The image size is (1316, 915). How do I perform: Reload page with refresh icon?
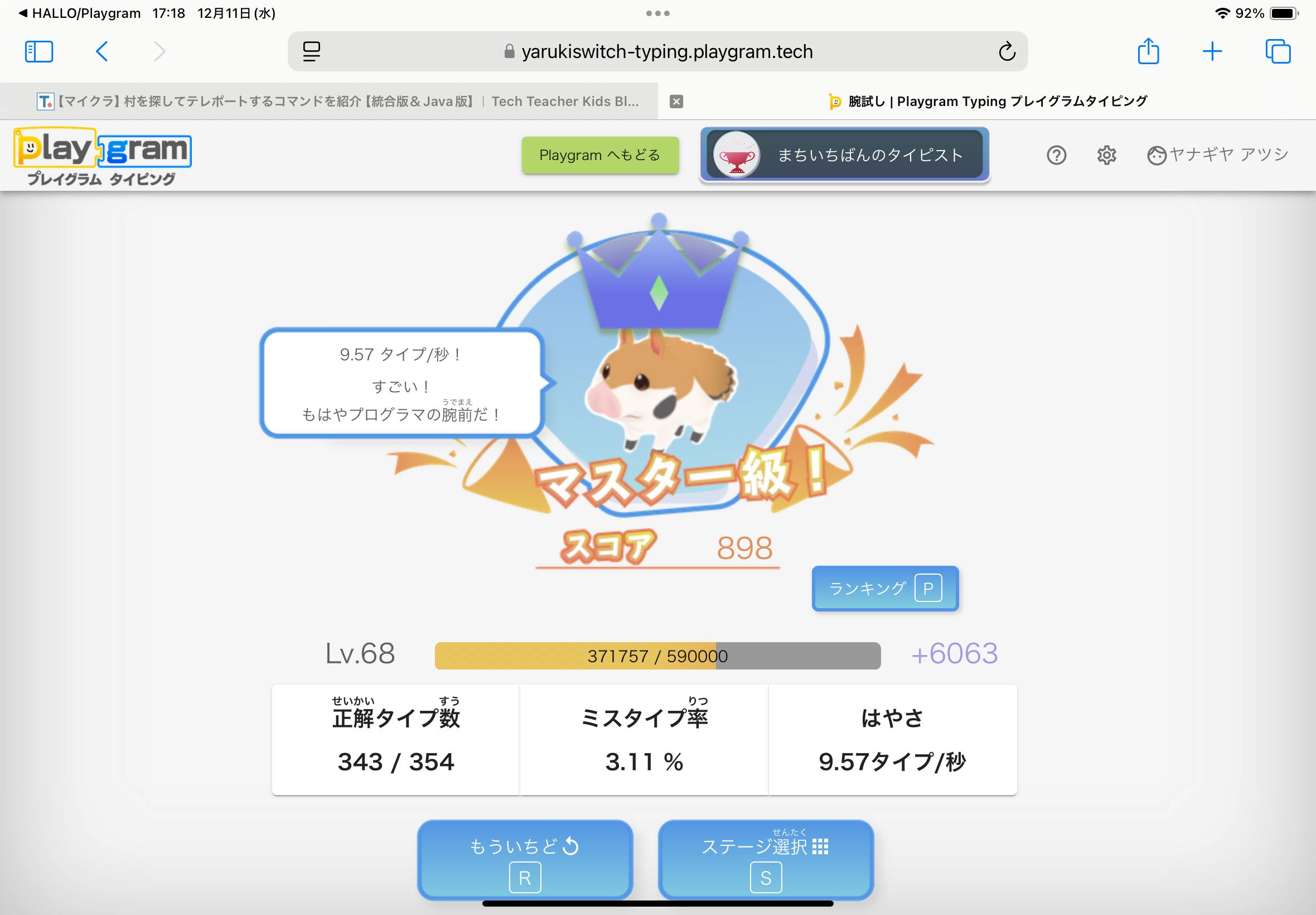tap(1007, 51)
